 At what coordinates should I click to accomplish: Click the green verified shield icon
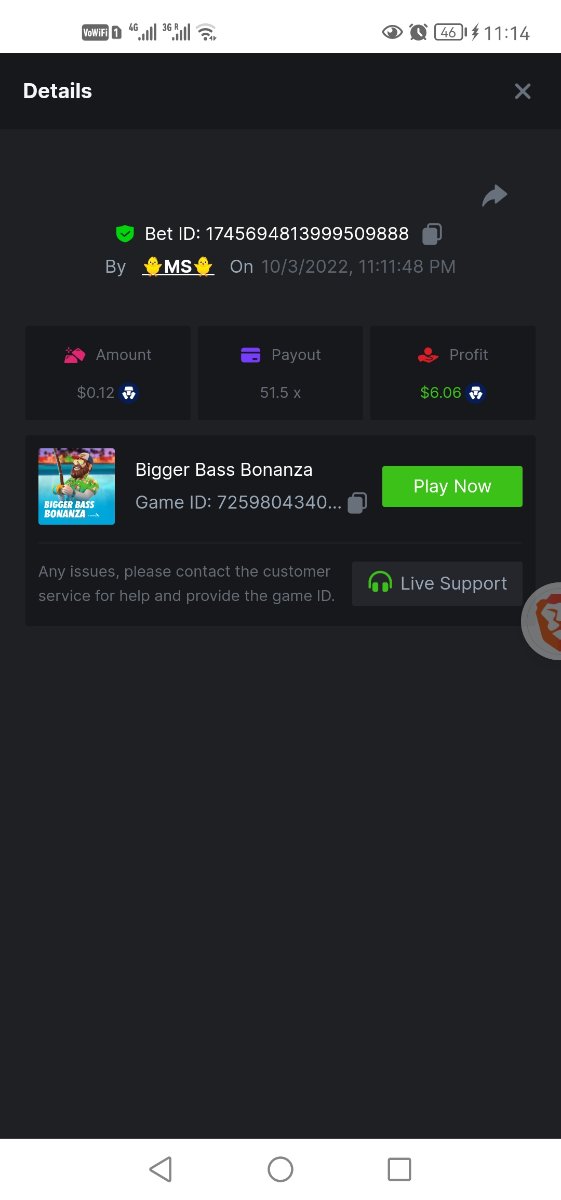(x=125, y=234)
